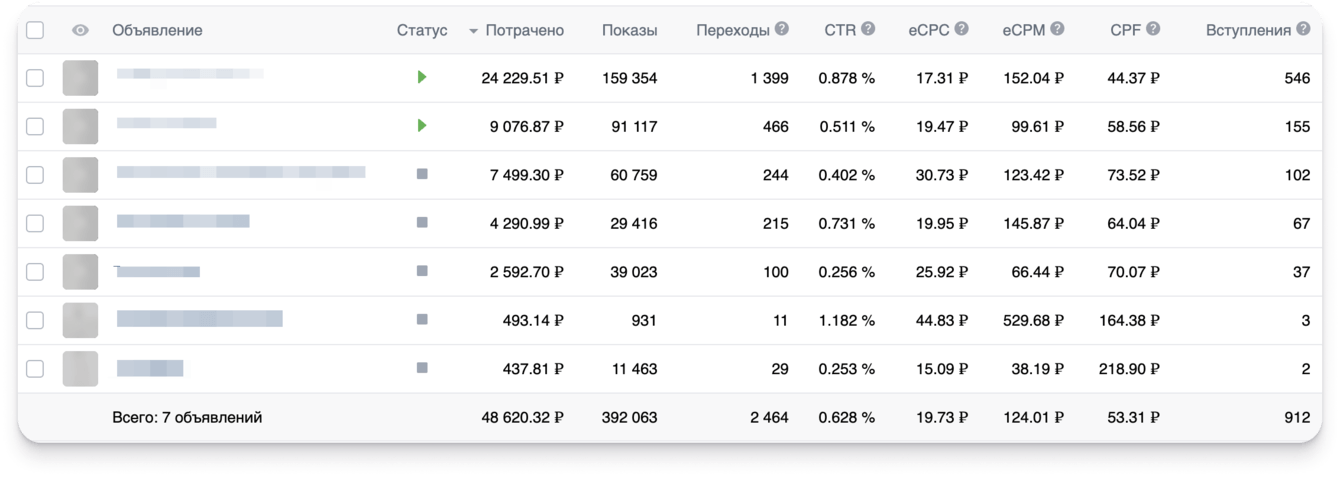Toggle the select-all checkbox in header
The width and height of the screenshot is (1340, 477).
click(35, 30)
